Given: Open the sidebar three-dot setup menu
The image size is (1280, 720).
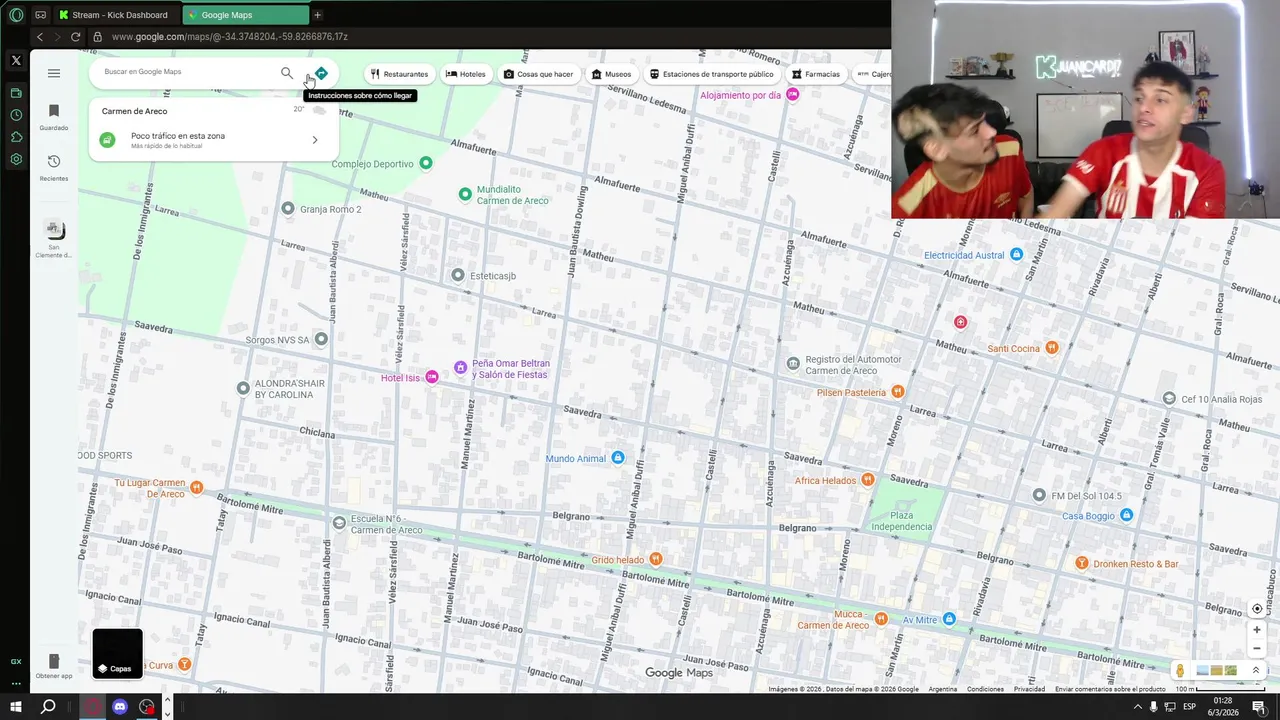Looking at the screenshot, I should pyautogui.click(x=16, y=684).
